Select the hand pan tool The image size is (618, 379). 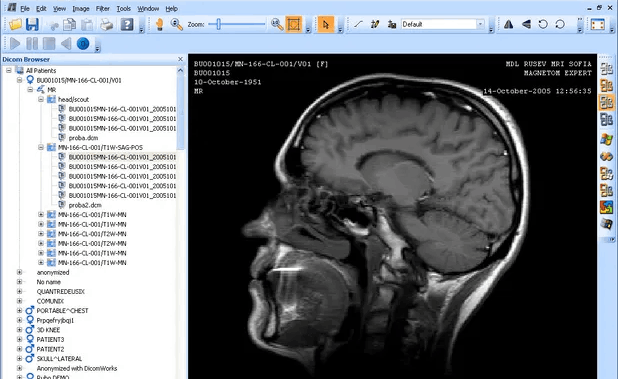tap(159, 24)
